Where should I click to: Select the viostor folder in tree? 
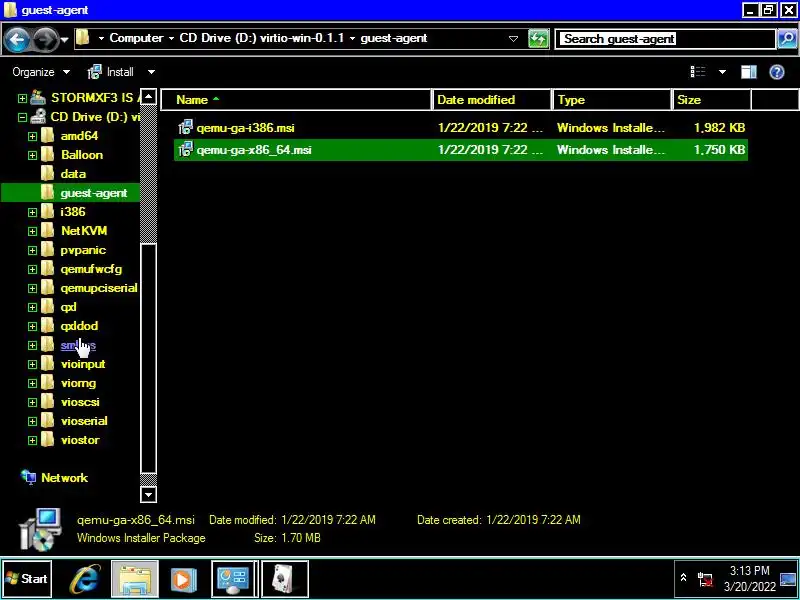point(70,440)
